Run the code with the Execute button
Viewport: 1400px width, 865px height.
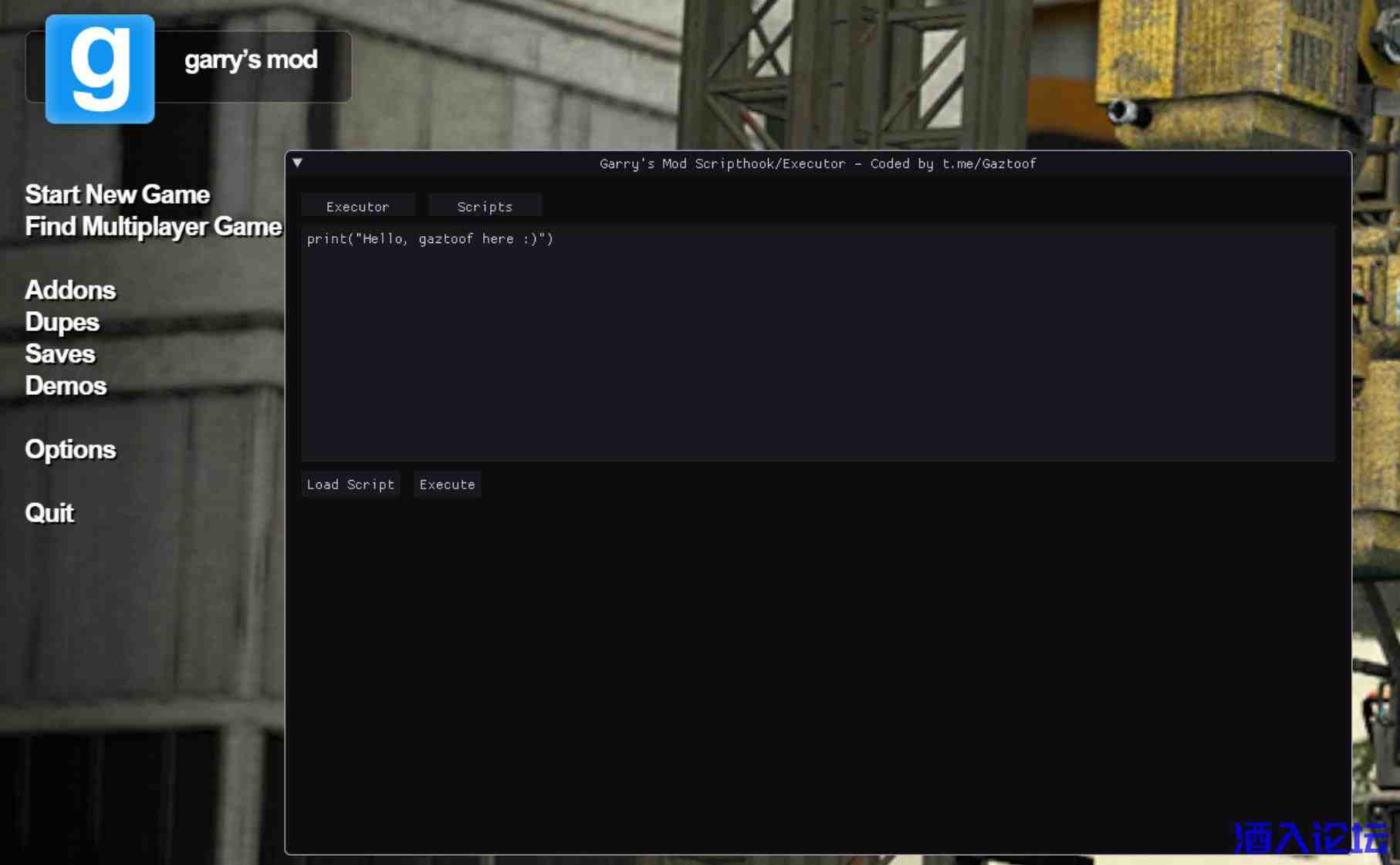pos(447,485)
